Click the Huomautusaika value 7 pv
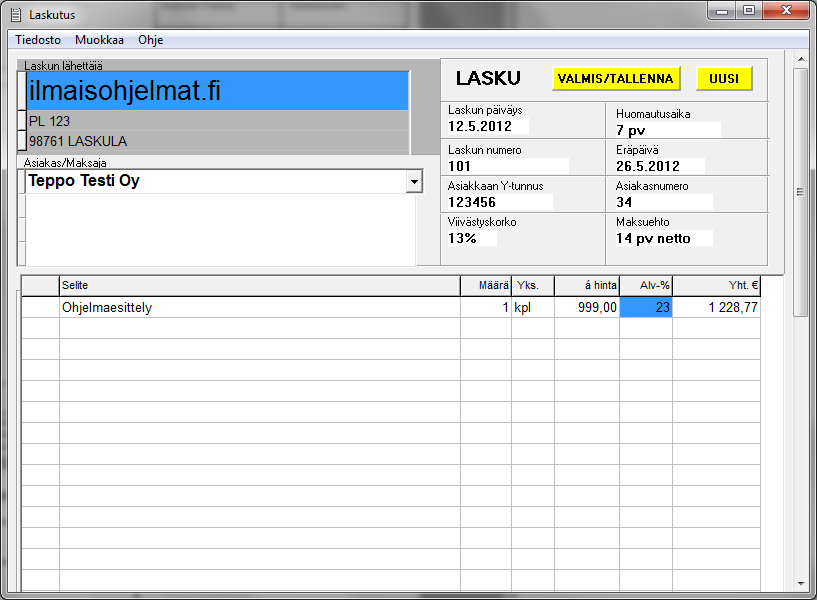 (x=667, y=130)
